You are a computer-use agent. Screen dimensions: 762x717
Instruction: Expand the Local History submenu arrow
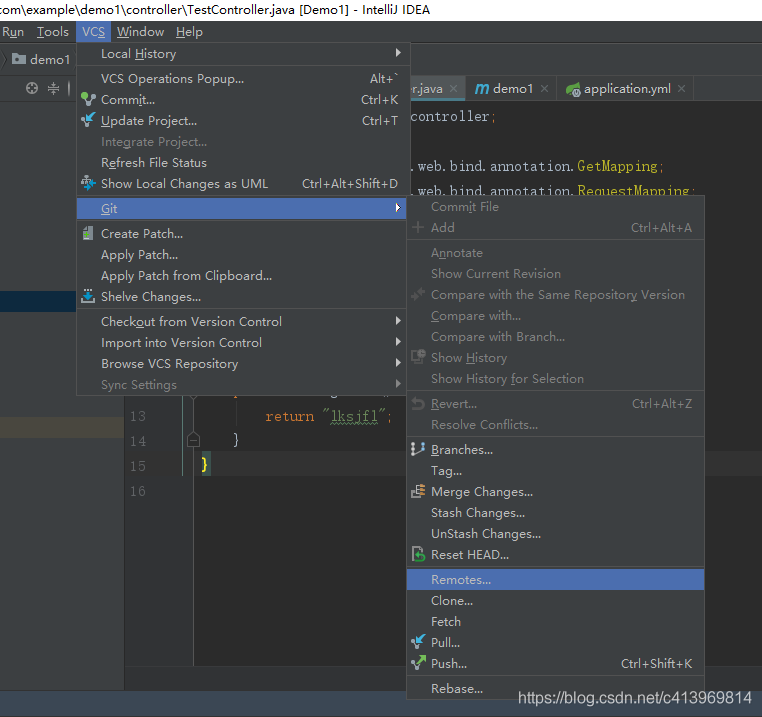pyautogui.click(x=398, y=52)
